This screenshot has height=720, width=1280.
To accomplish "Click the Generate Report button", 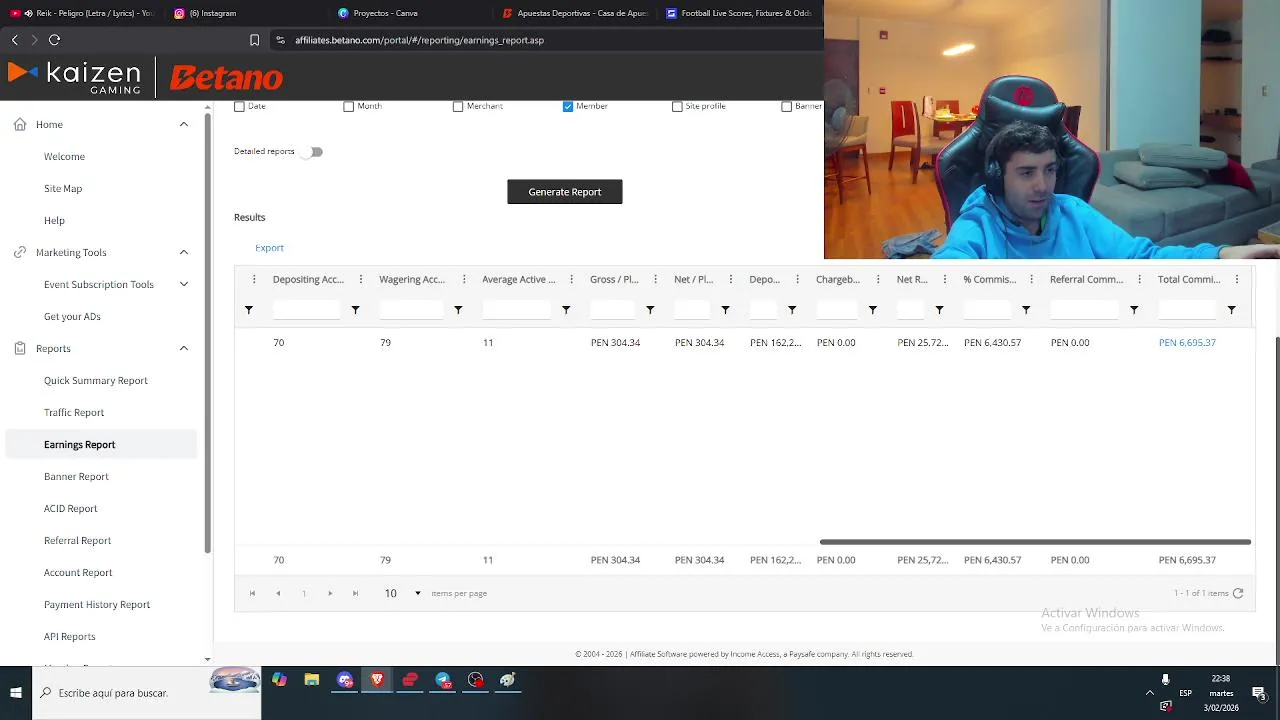I will pos(565,192).
